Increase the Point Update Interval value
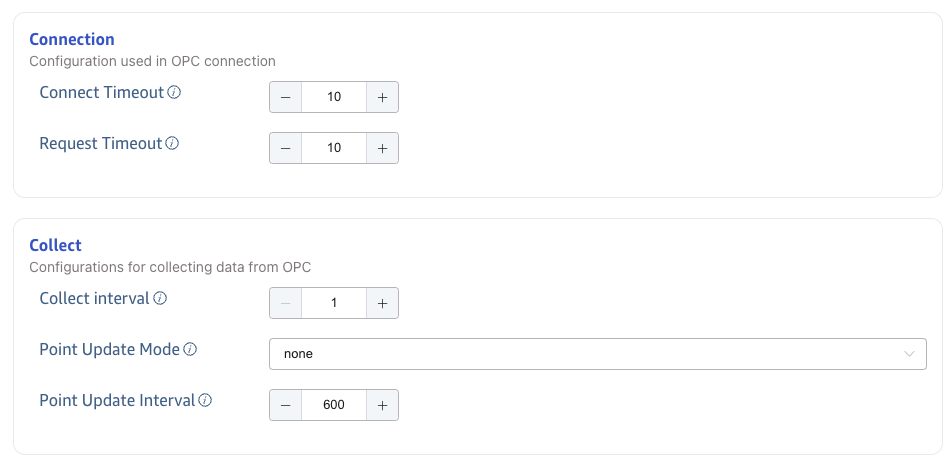Screen dimensions: 949x468 382,405
